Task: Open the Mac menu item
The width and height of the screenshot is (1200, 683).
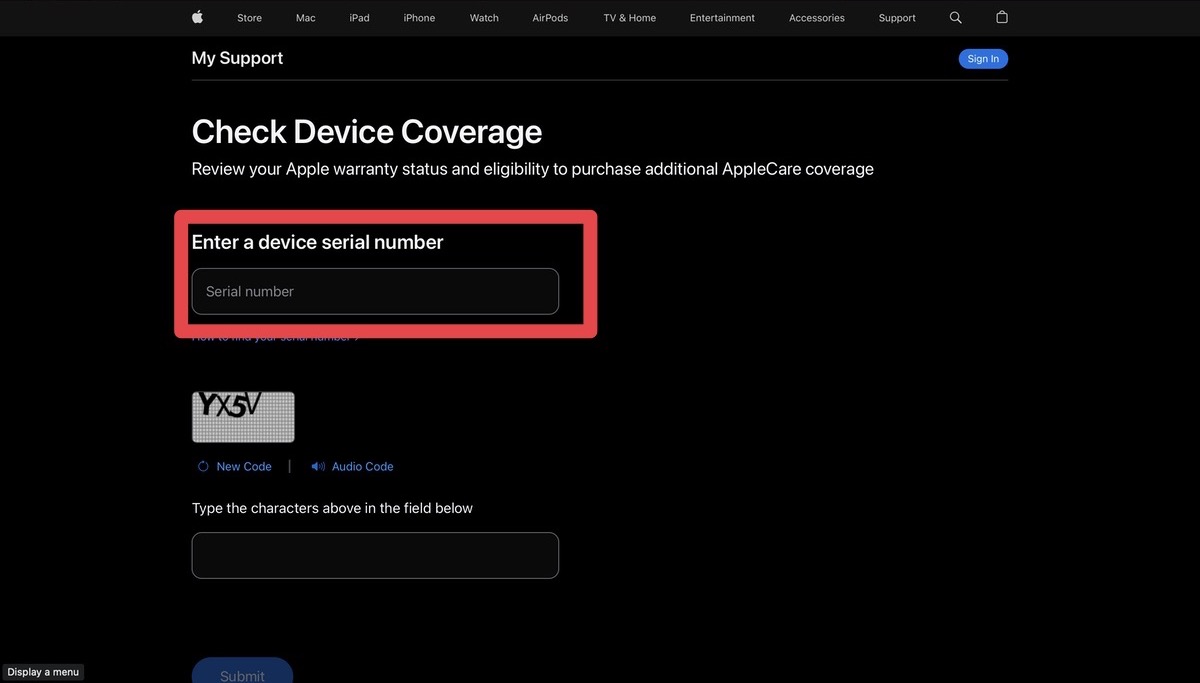Action: click(306, 18)
